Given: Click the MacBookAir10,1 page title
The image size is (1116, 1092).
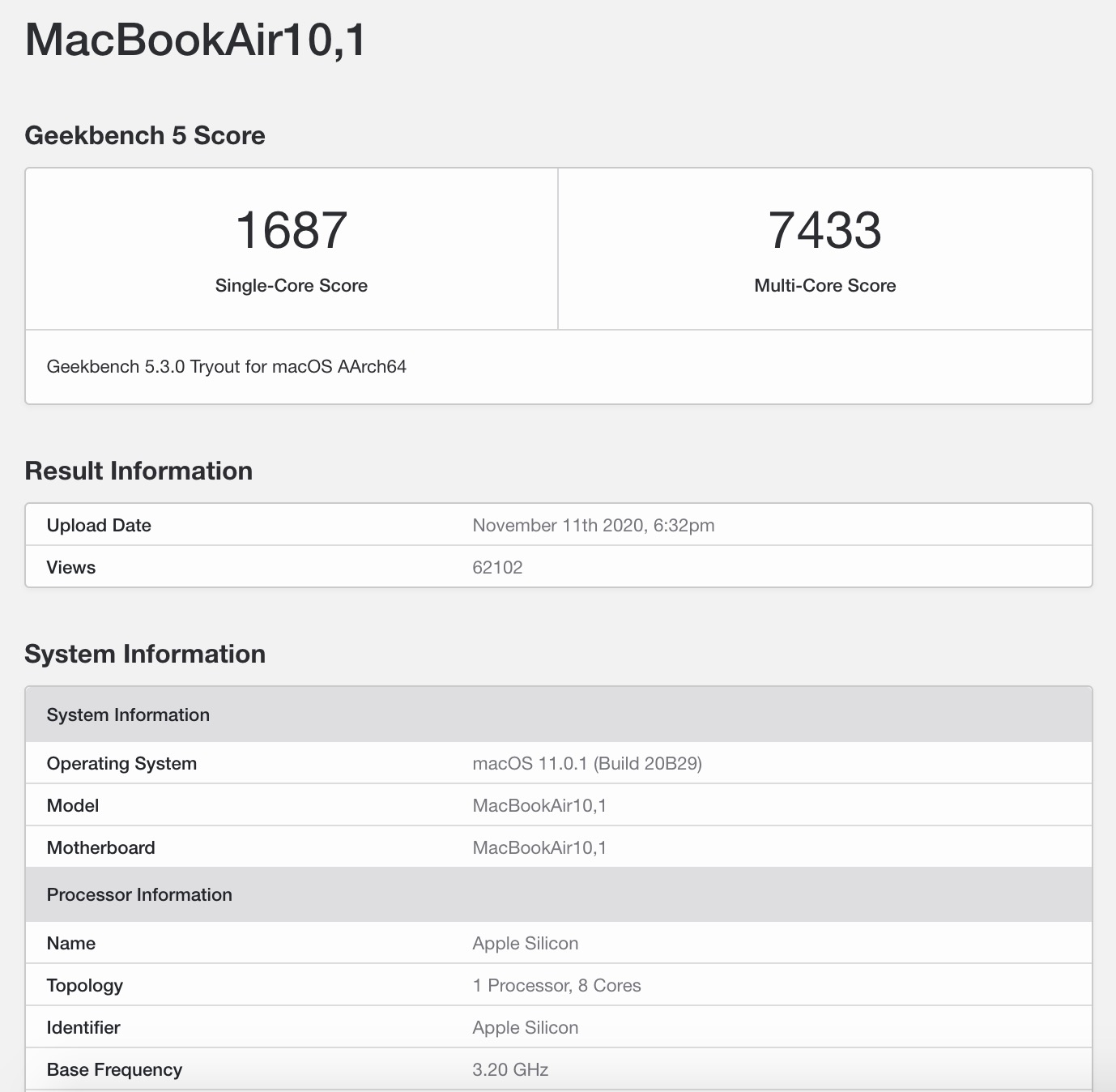Looking at the screenshot, I should pos(195,40).
